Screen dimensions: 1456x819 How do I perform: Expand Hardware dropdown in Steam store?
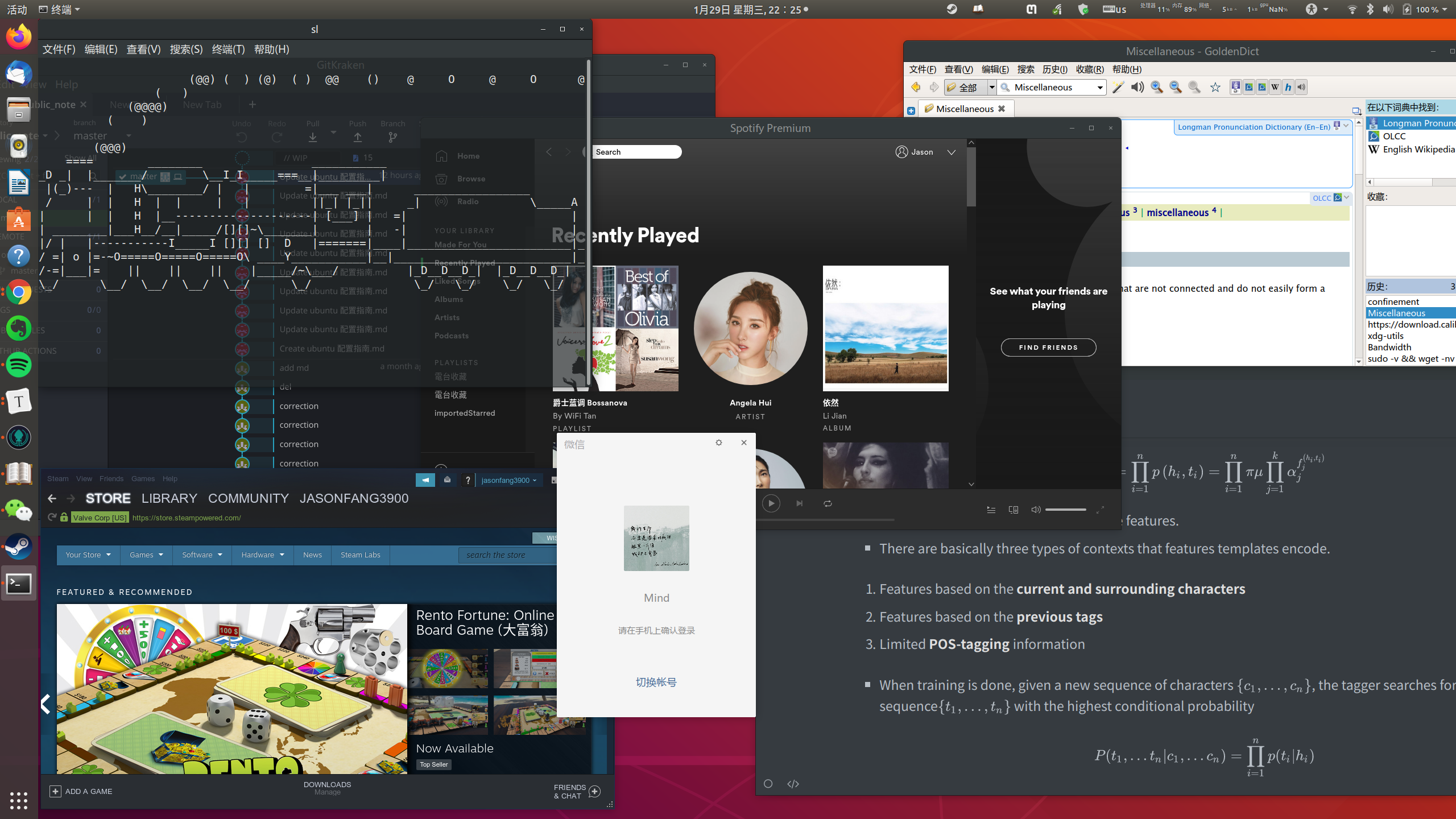[263, 555]
